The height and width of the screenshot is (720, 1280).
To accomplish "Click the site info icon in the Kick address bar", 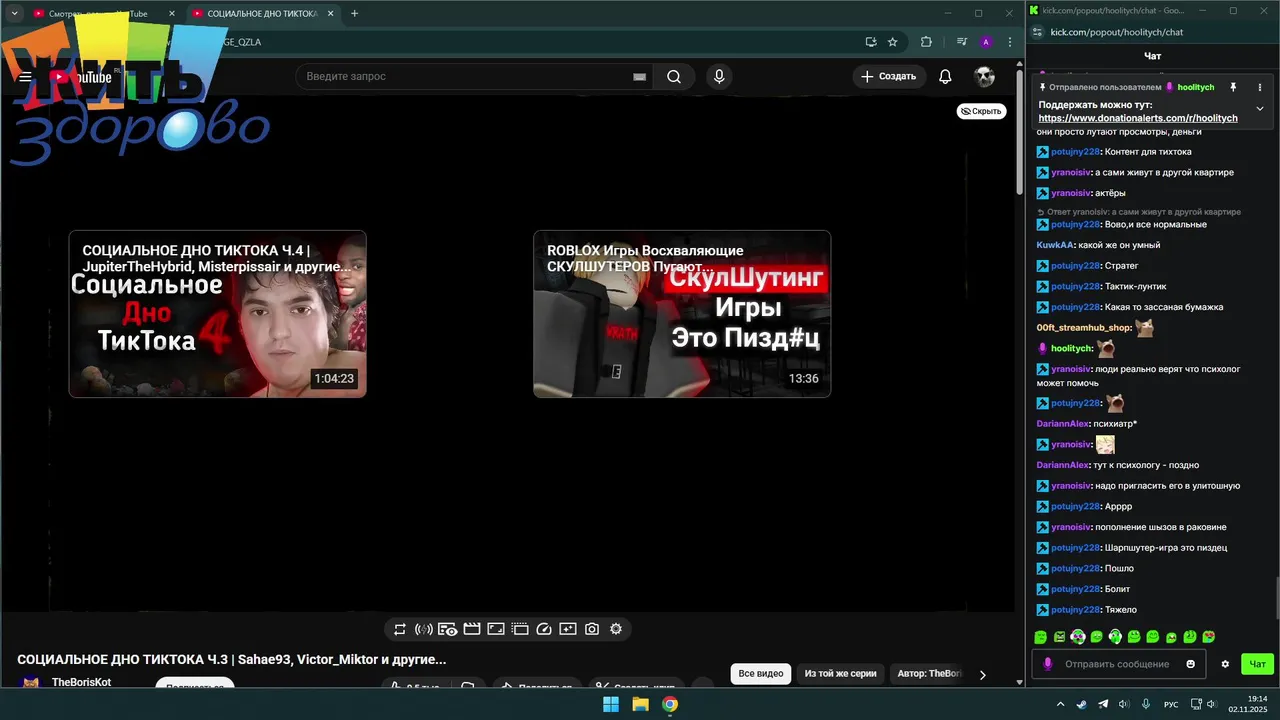I will click(x=1037, y=32).
